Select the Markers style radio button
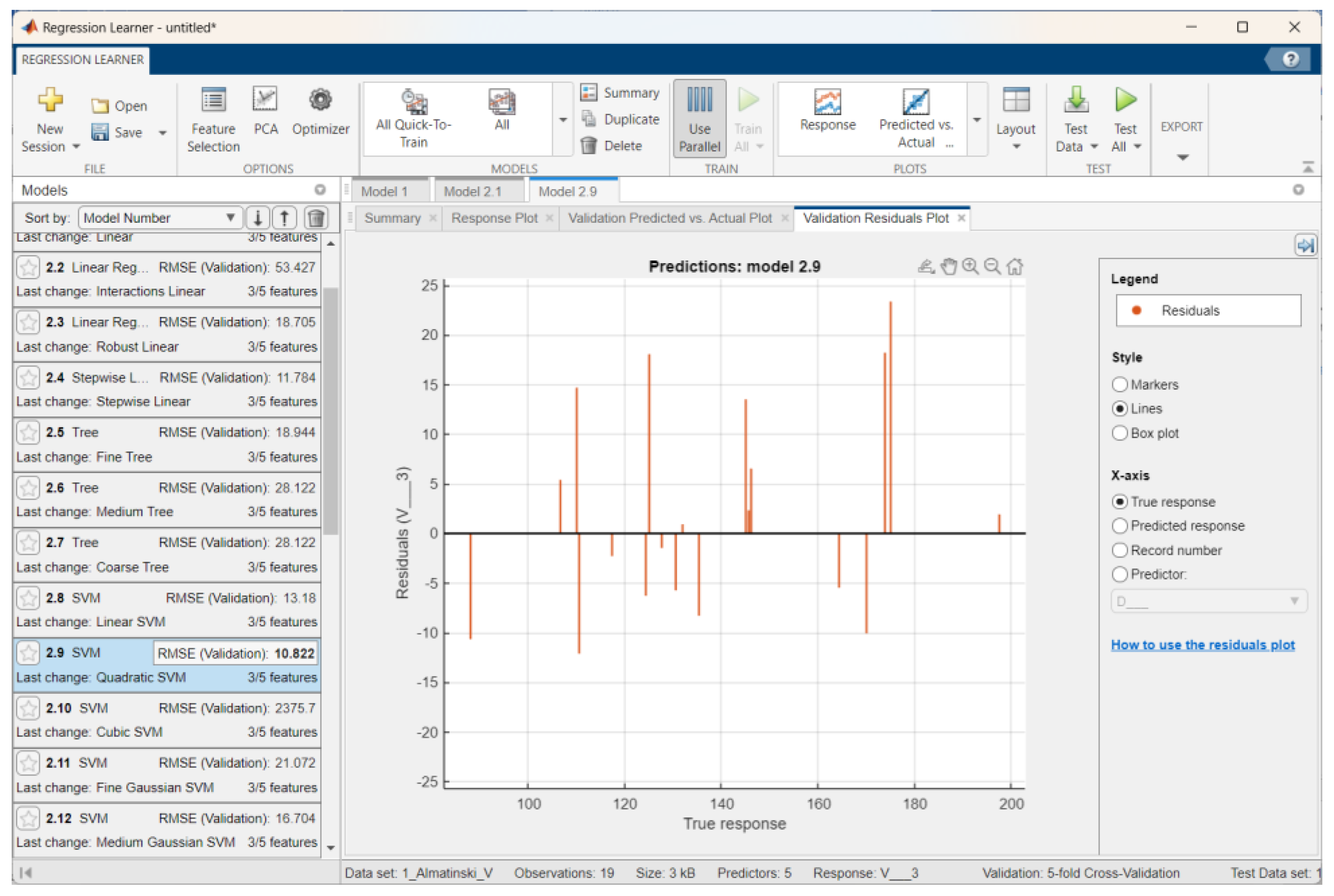Screen dimensions: 1334x896 coord(1120,385)
